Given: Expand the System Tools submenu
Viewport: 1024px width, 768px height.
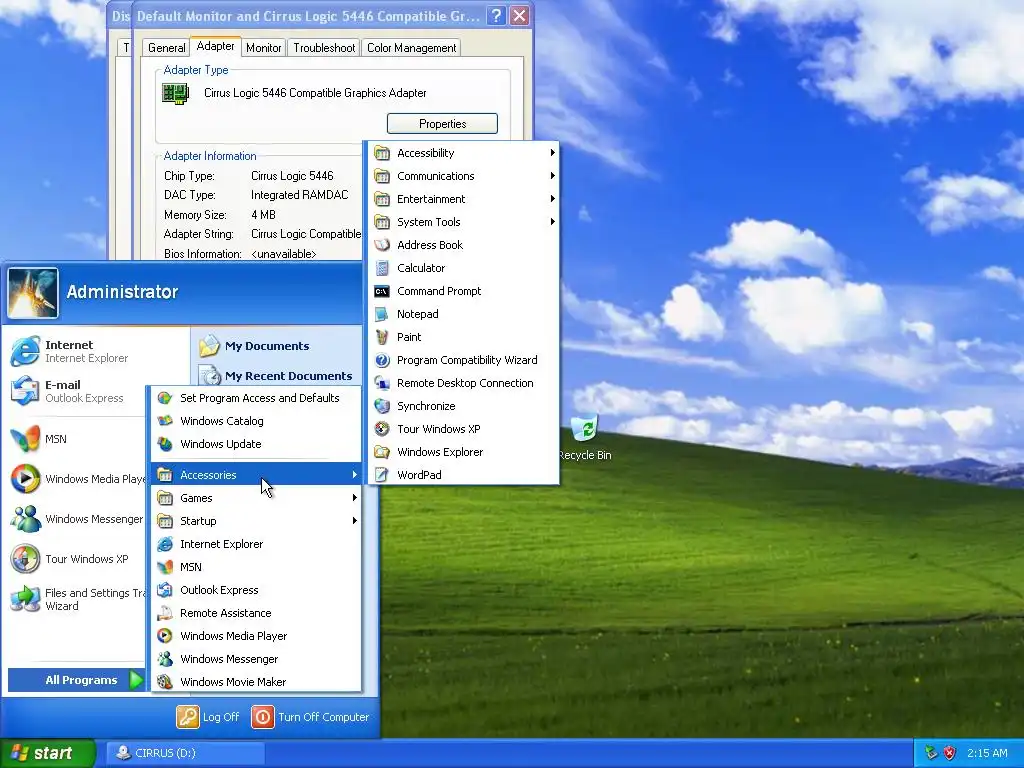Looking at the screenshot, I should click(464, 222).
